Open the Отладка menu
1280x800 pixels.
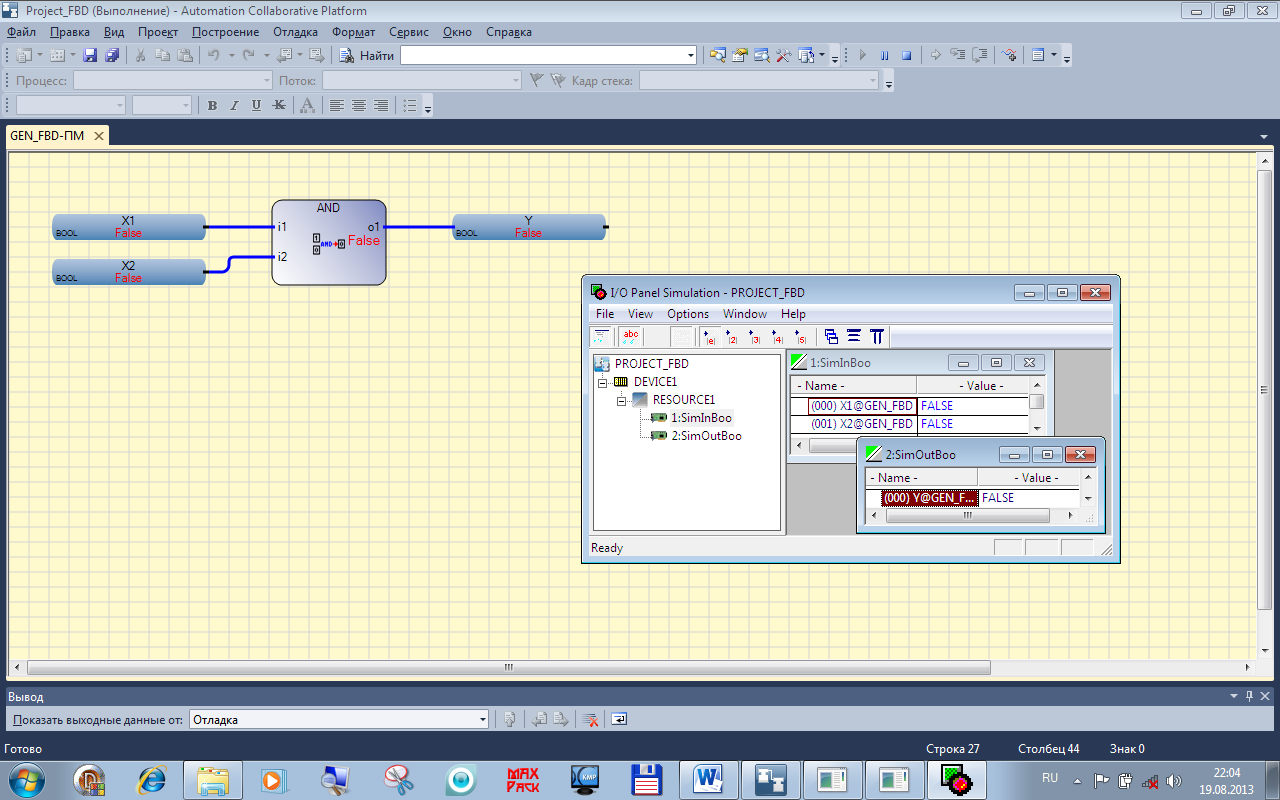coord(295,32)
